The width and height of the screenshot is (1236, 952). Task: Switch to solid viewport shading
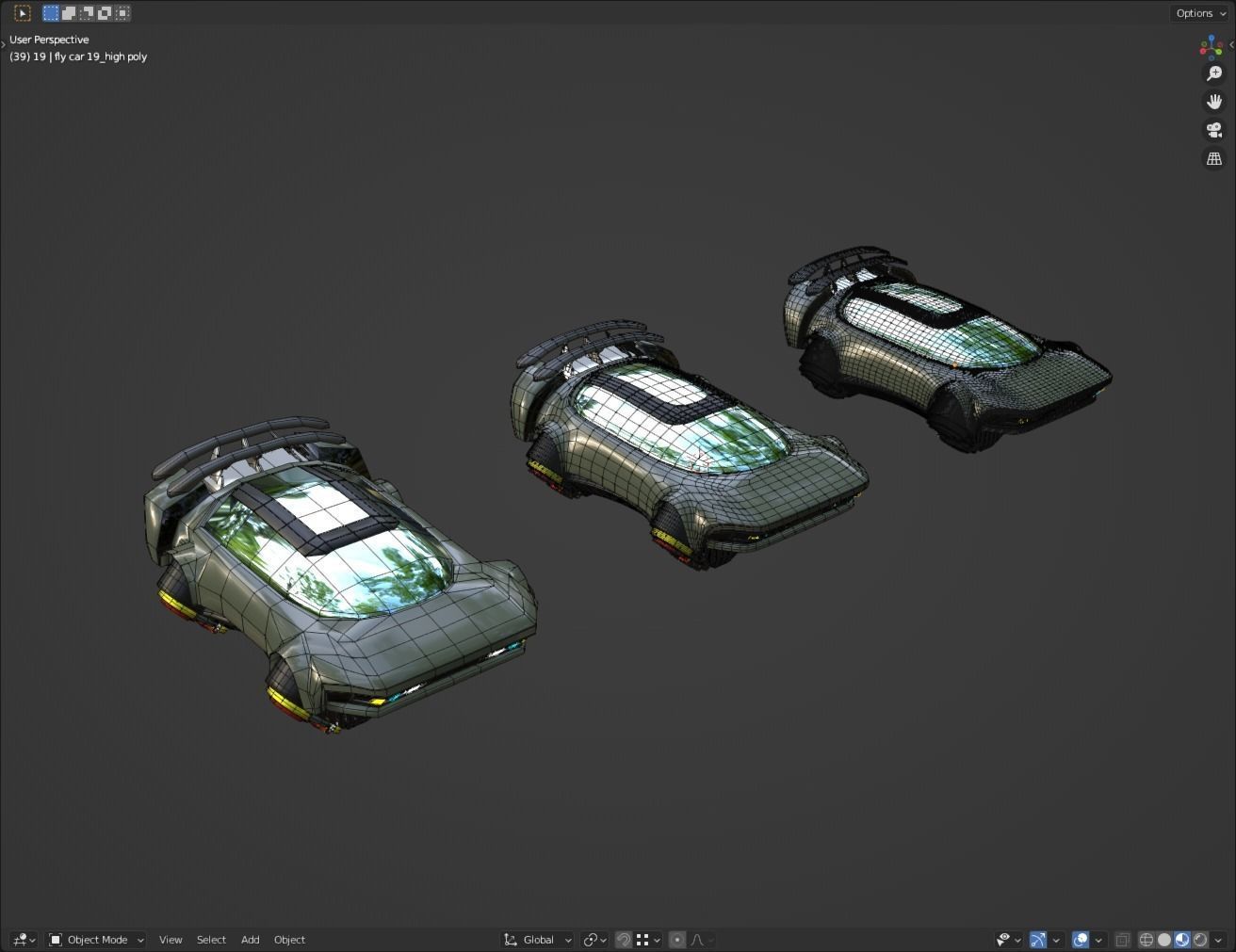[1164, 940]
